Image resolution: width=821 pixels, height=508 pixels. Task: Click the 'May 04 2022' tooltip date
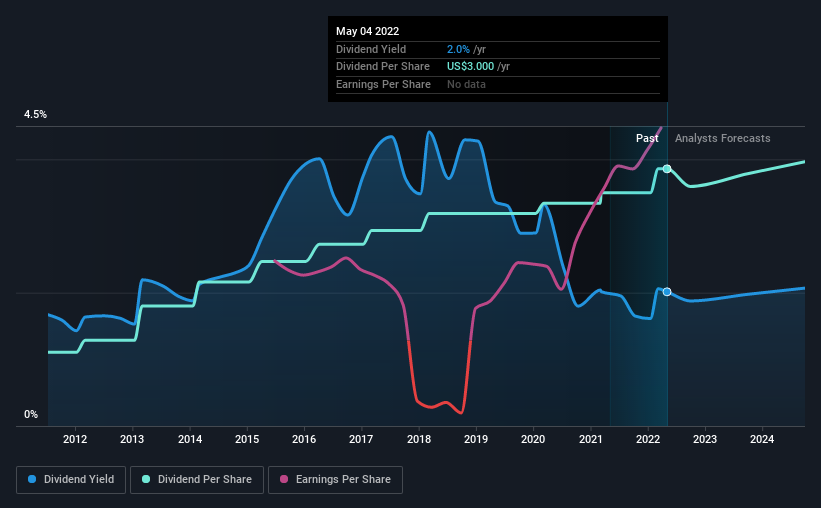point(368,31)
